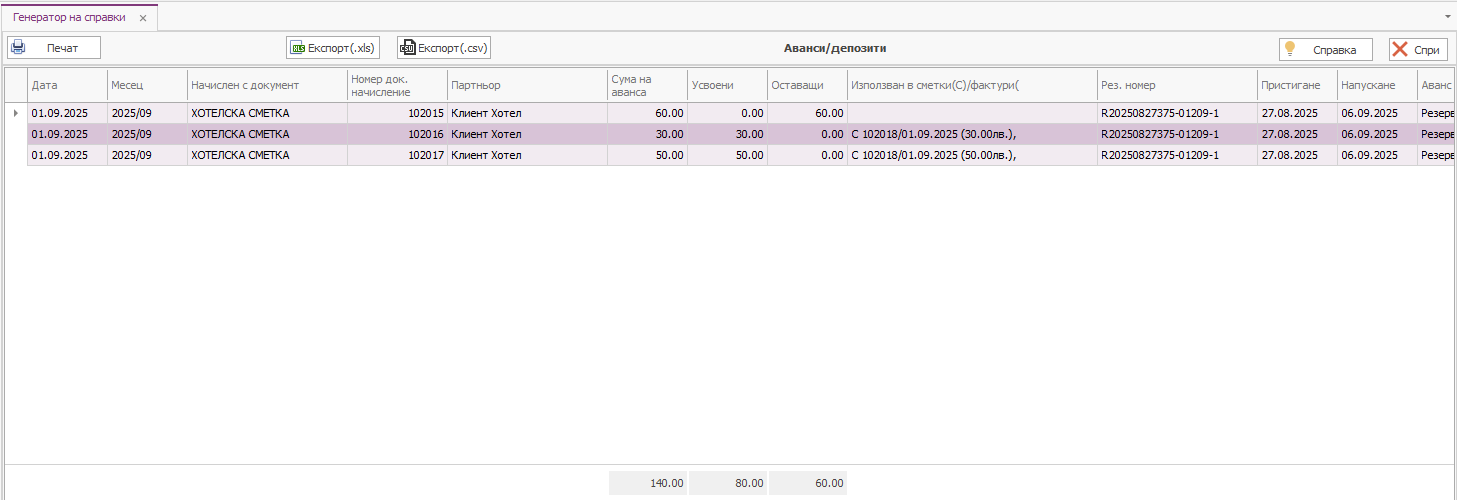The image size is (1457, 500).
Task: Click the Пристигане column header
Action: (x=1296, y=85)
